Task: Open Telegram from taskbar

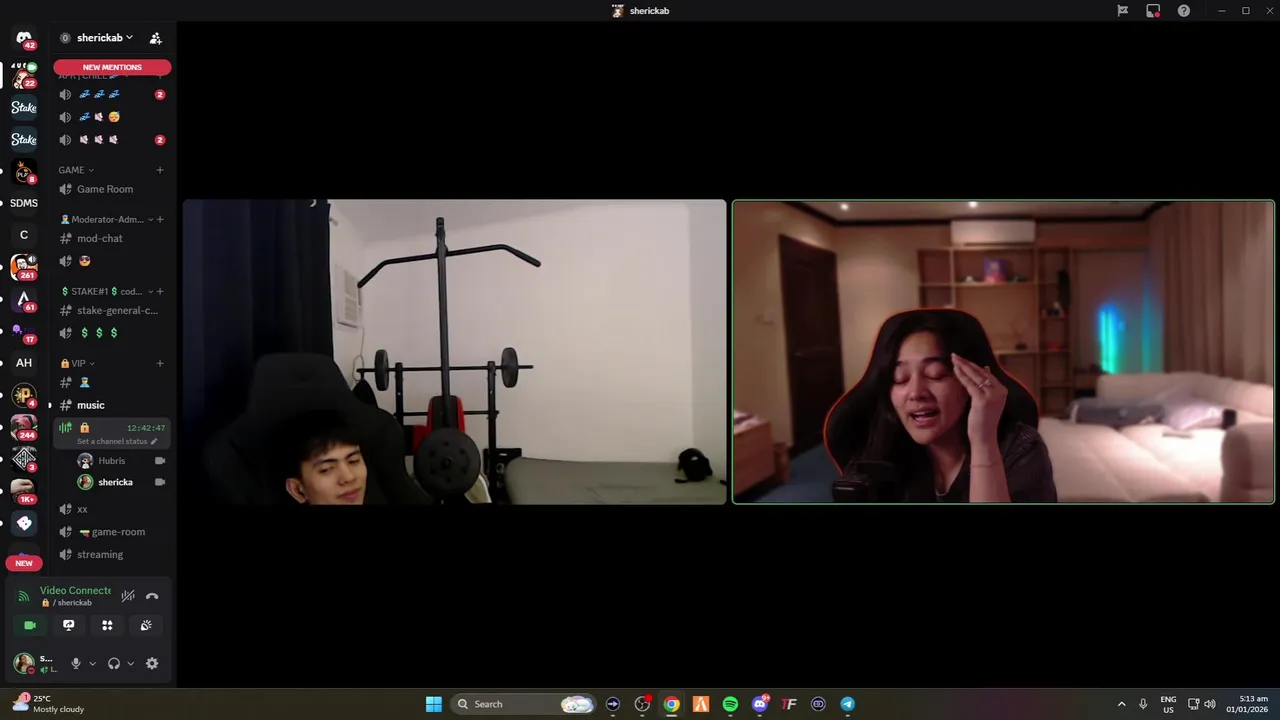Action: click(x=847, y=704)
